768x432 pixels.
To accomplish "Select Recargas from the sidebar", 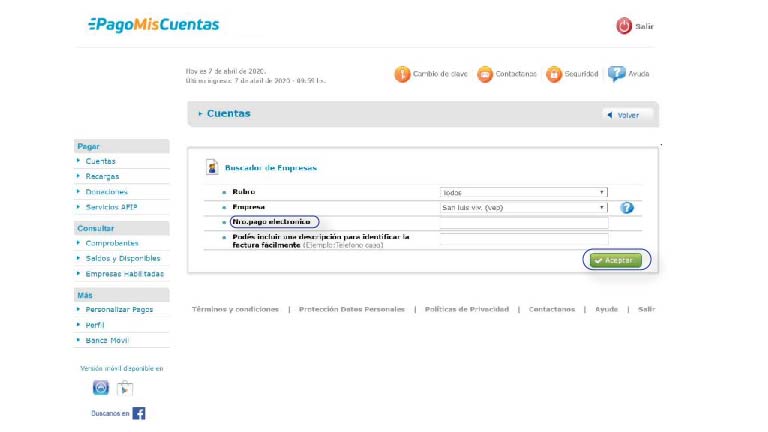I will (x=102, y=176).
